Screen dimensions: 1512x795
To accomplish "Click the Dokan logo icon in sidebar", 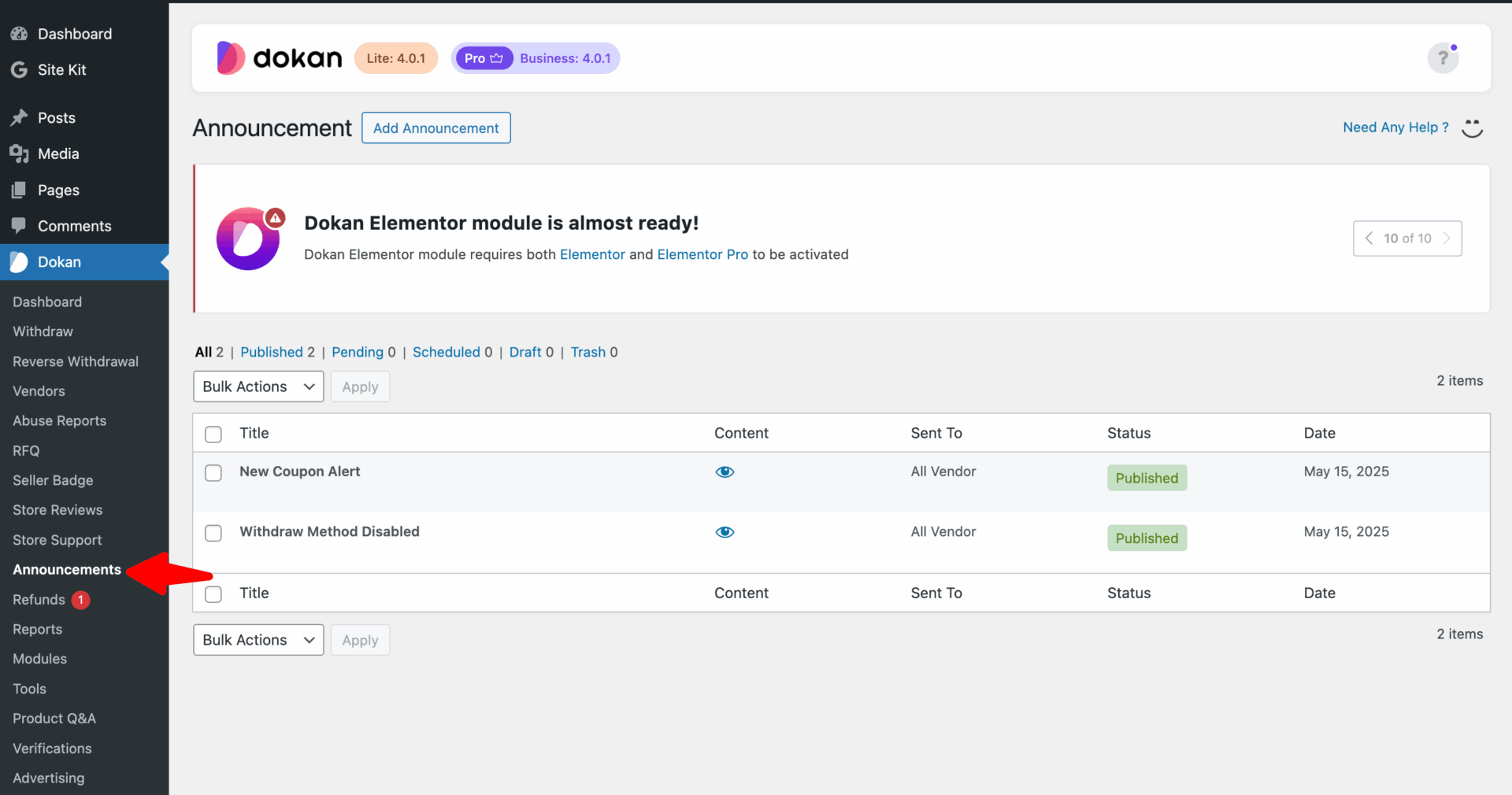I will (x=19, y=262).
